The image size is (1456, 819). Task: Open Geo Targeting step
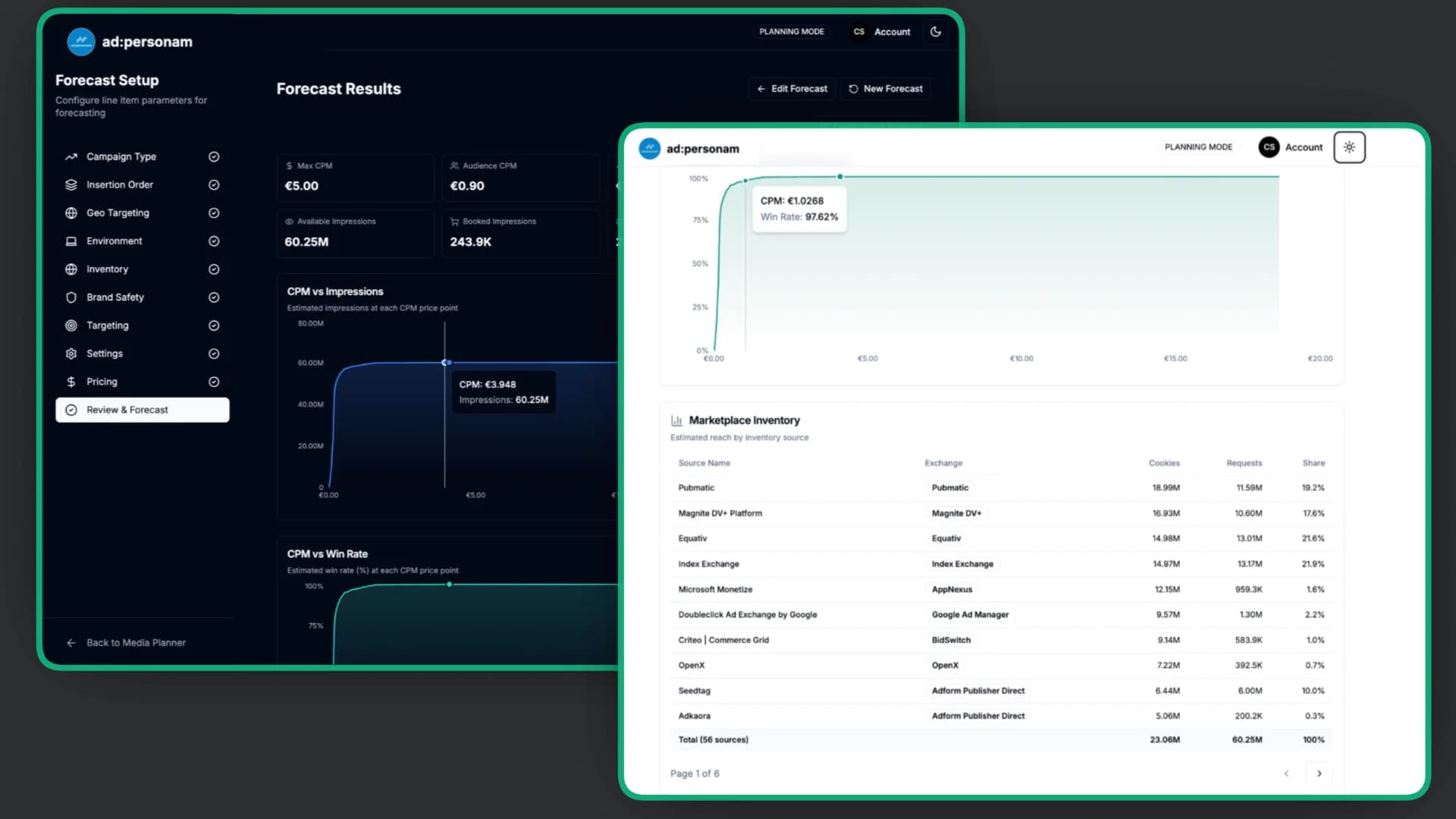pyautogui.click(x=142, y=213)
